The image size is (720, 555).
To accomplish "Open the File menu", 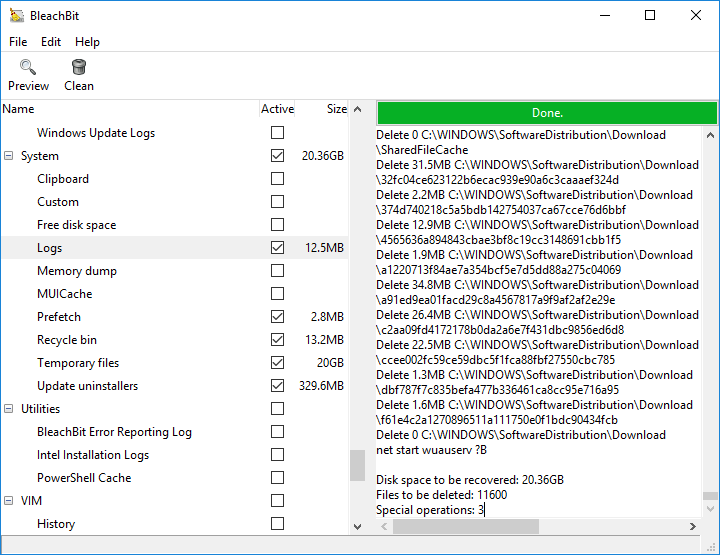I will point(18,42).
